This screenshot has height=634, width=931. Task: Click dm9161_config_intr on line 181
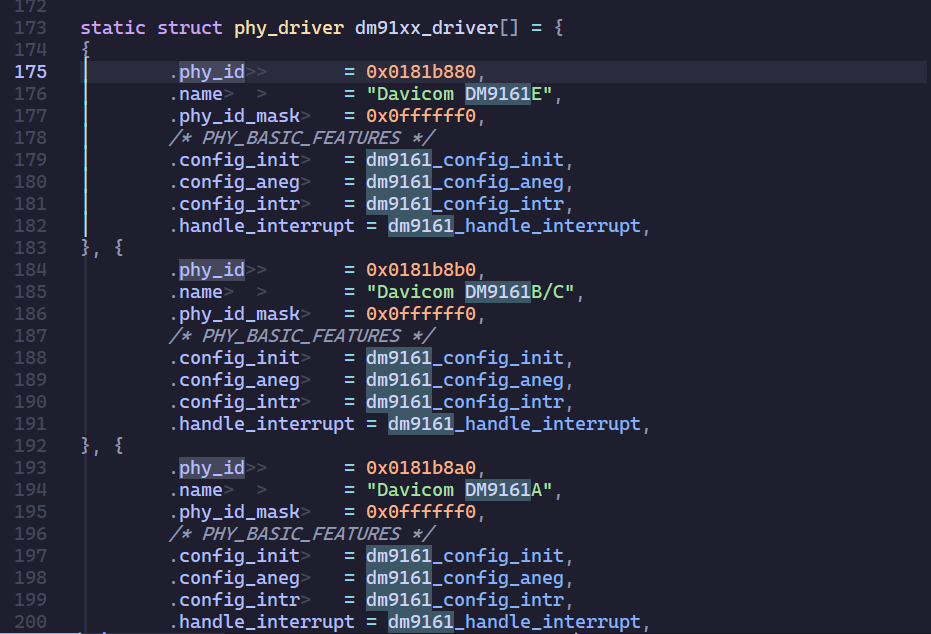[x=464, y=204]
